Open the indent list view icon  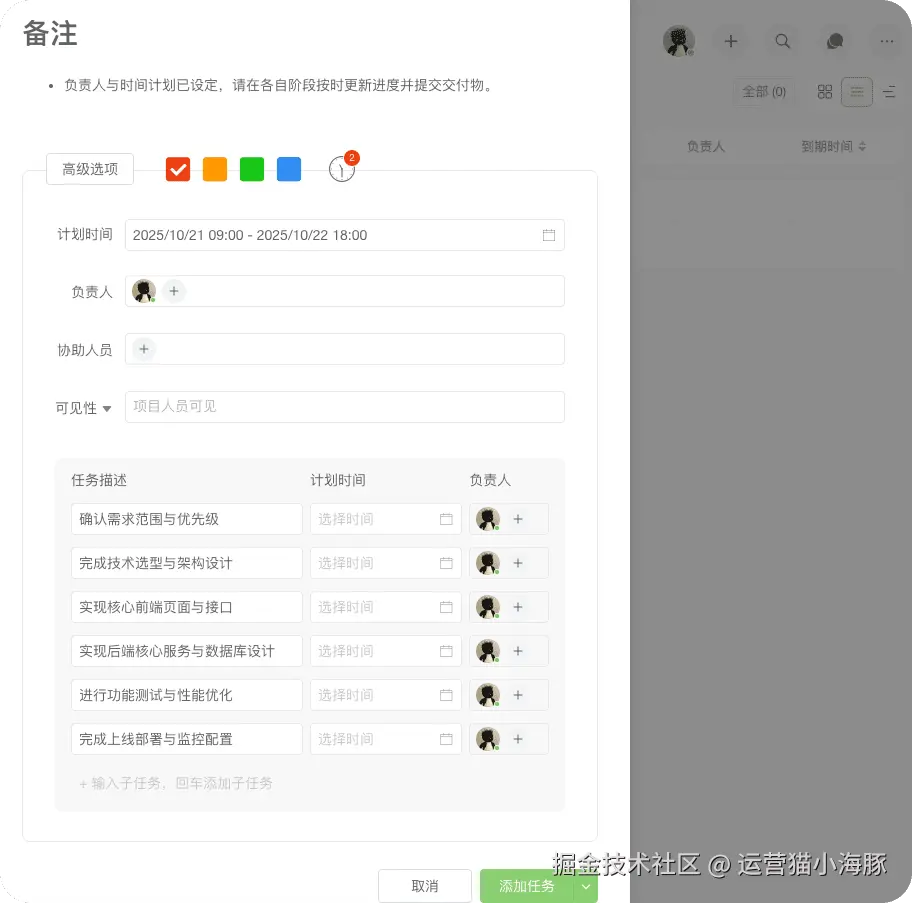889,91
